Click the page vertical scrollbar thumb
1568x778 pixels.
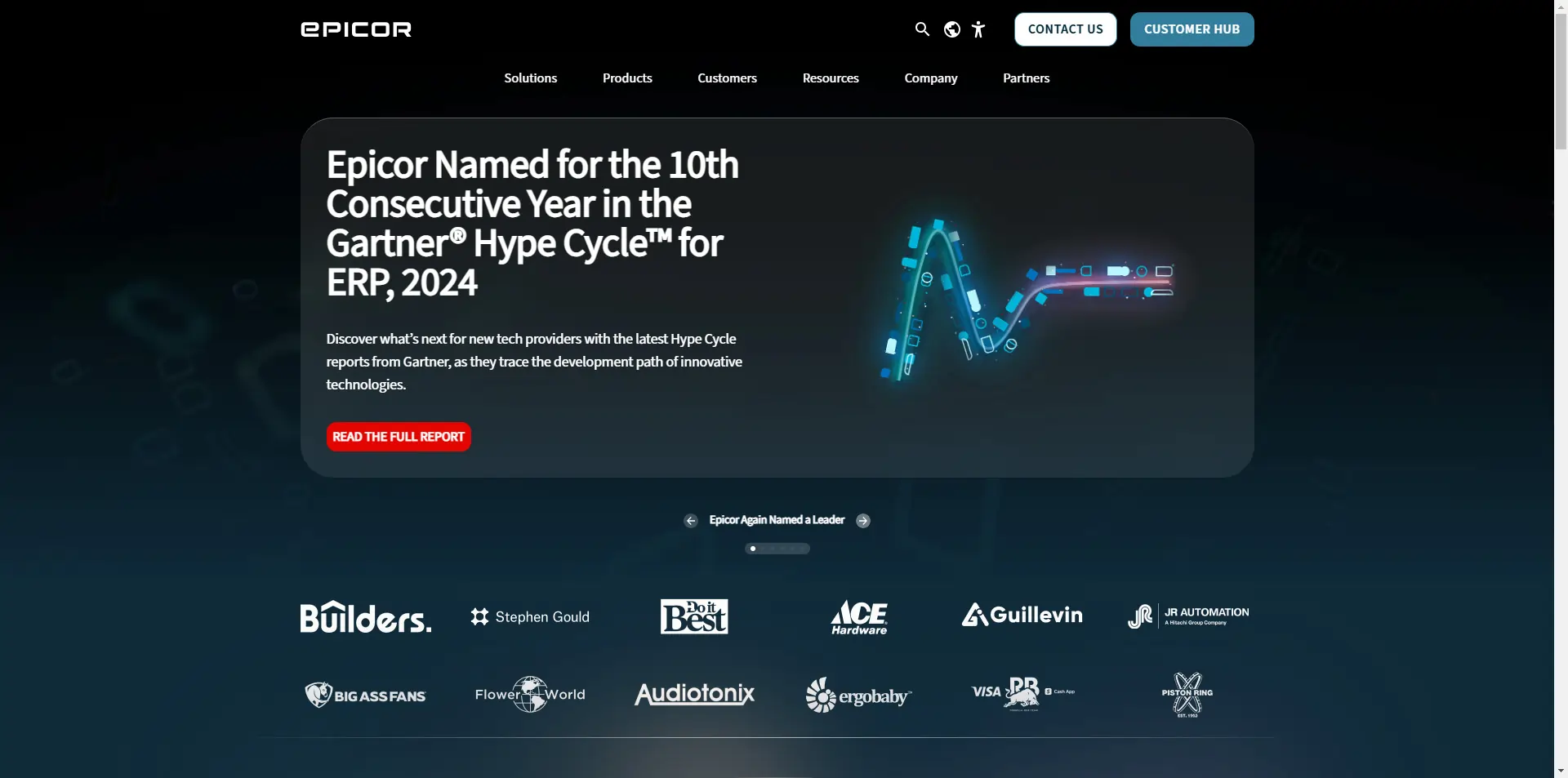(1561, 80)
